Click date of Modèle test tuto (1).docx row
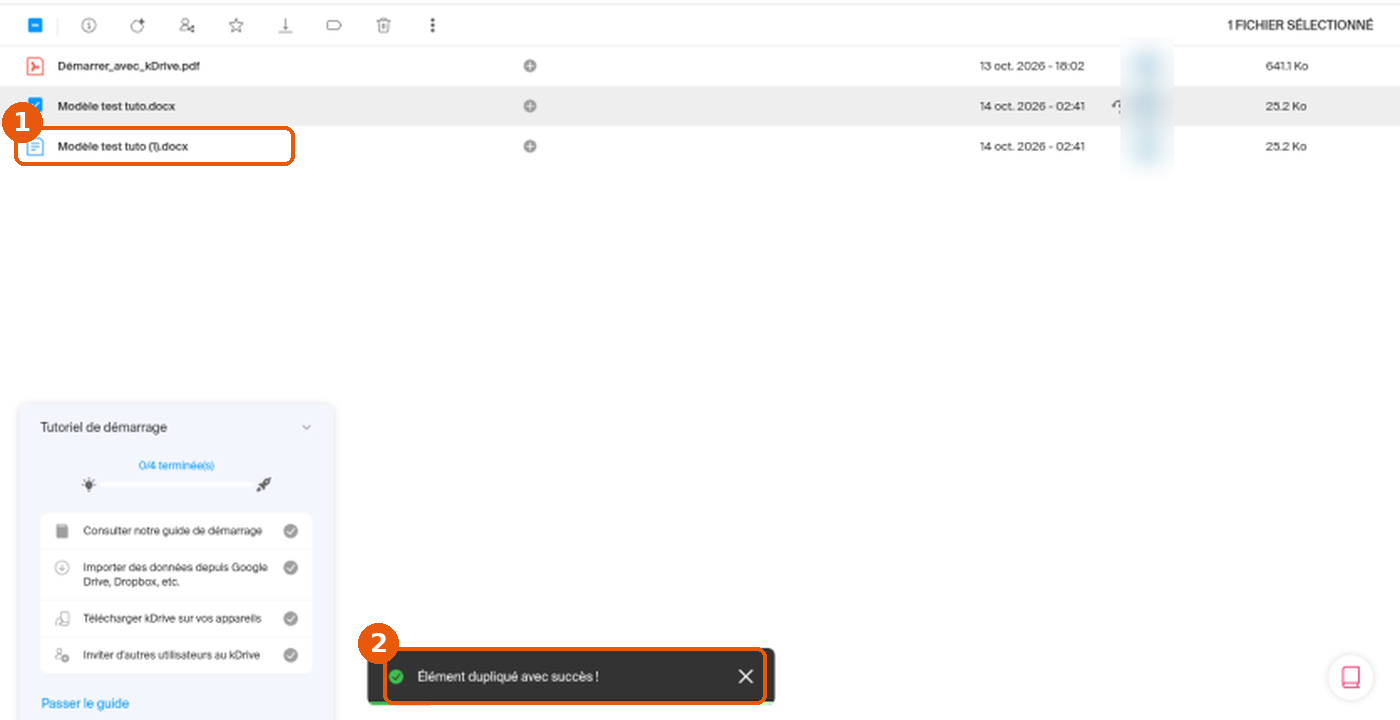 pyautogui.click(x=1032, y=146)
